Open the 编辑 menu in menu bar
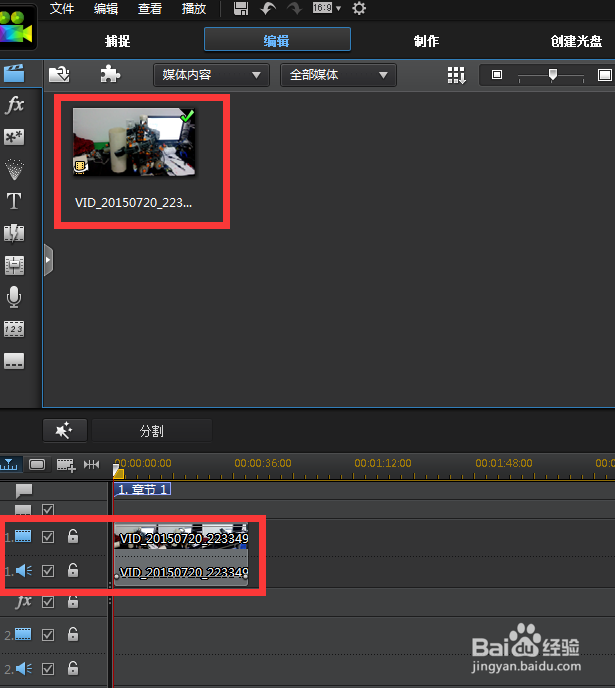The width and height of the screenshot is (615, 688). pyautogui.click(x=106, y=8)
